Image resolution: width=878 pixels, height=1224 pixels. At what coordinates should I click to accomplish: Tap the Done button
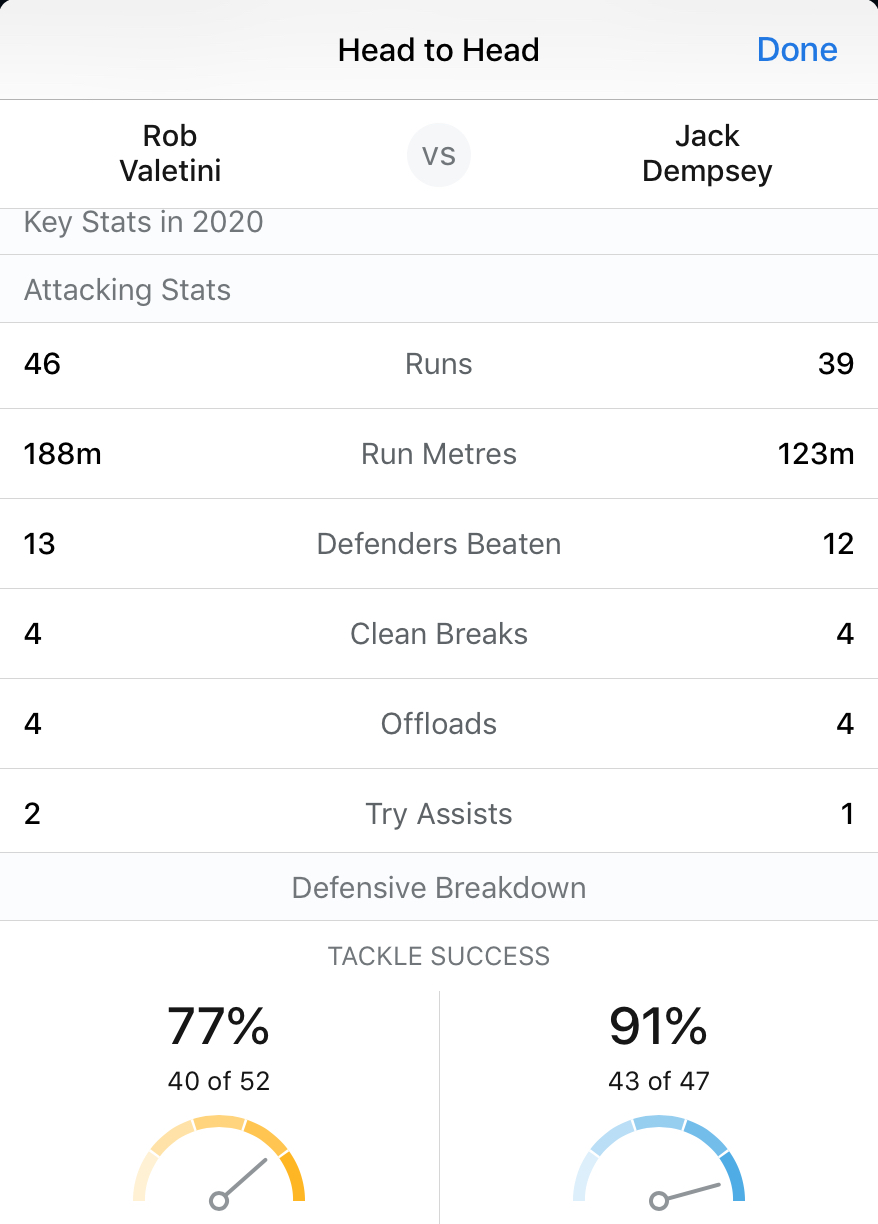click(x=797, y=50)
